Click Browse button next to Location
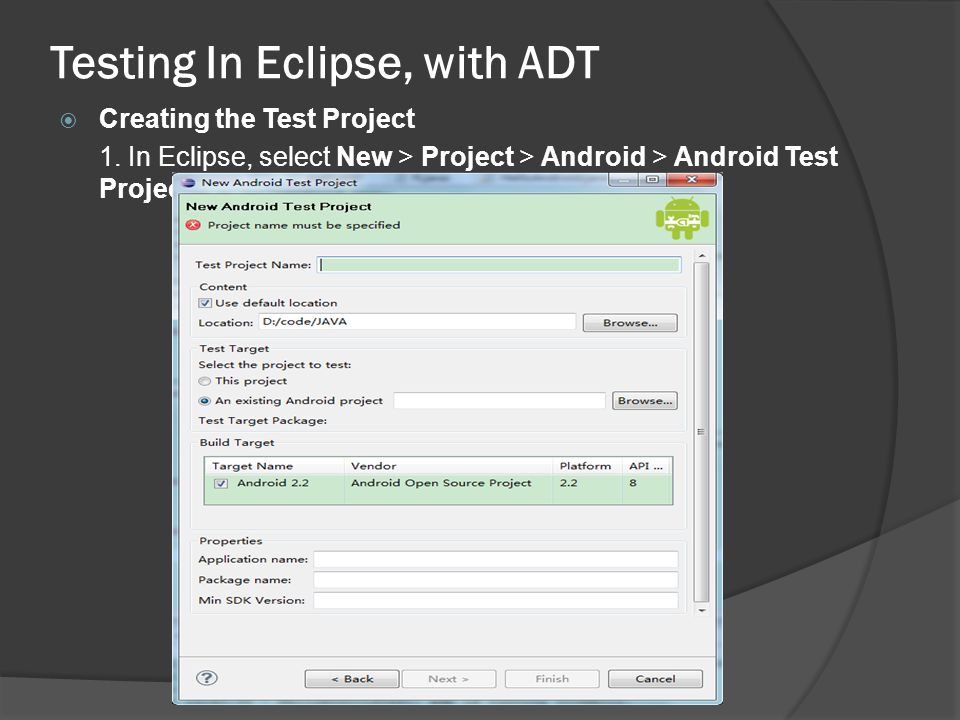Screen dimensions: 960x720 point(630,323)
